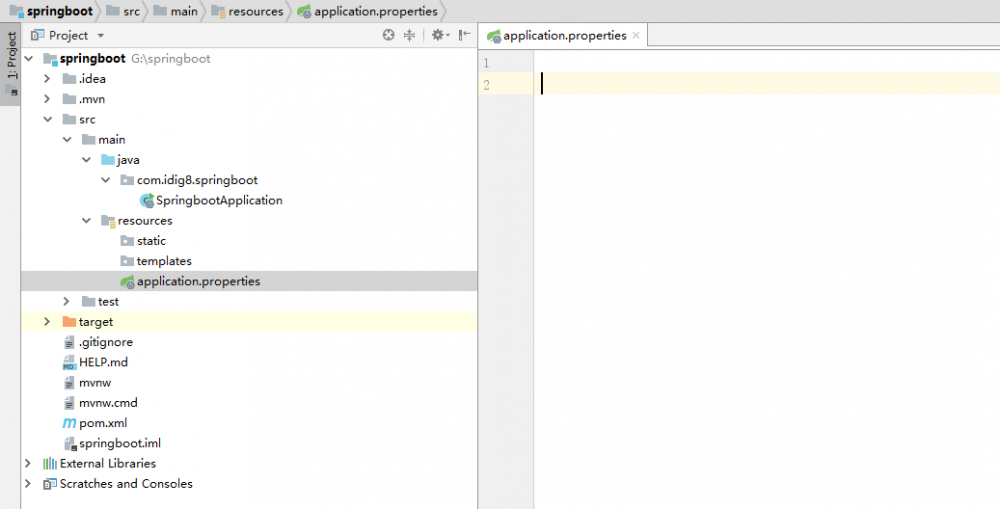Place cursor on highlighted editor line 2
1000x509 pixels.
[767, 84]
